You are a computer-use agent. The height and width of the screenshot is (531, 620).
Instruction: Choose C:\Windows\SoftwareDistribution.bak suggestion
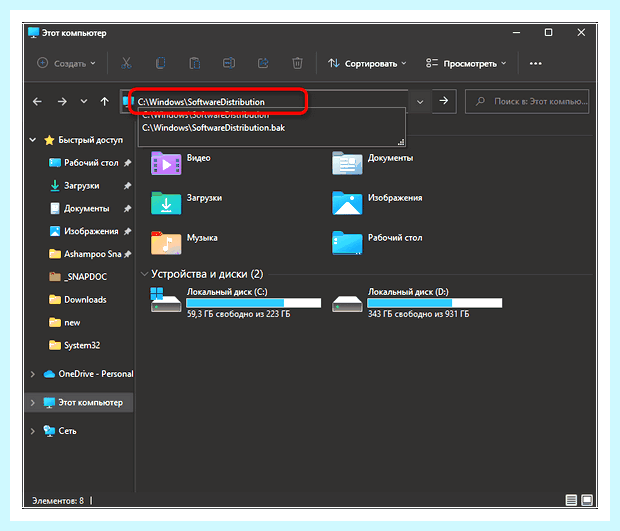click(x=213, y=128)
